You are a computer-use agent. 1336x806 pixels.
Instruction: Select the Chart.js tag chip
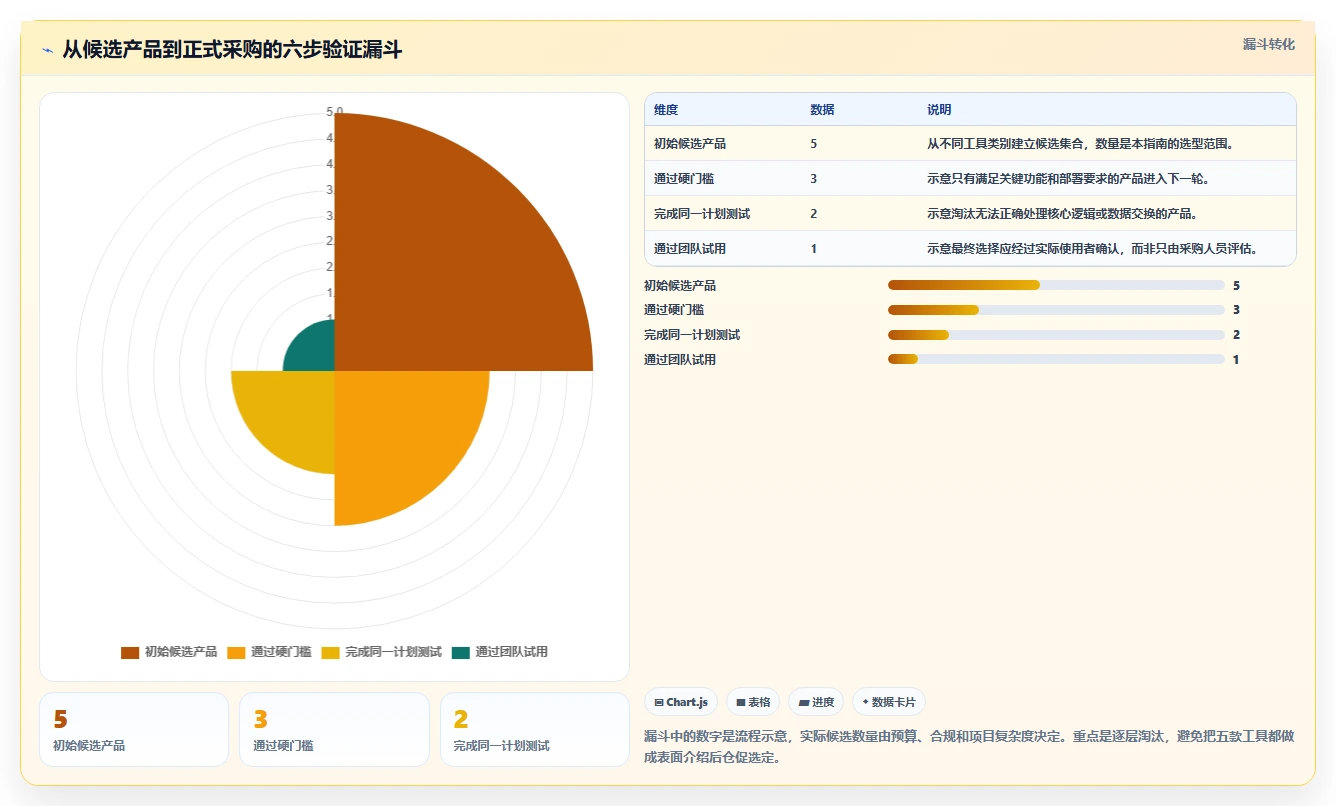(x=681, y=702)
